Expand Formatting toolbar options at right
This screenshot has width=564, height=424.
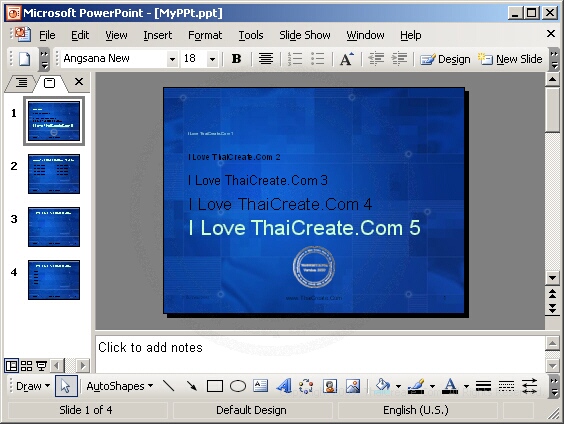pyautogui.click(x=554, y=59)
